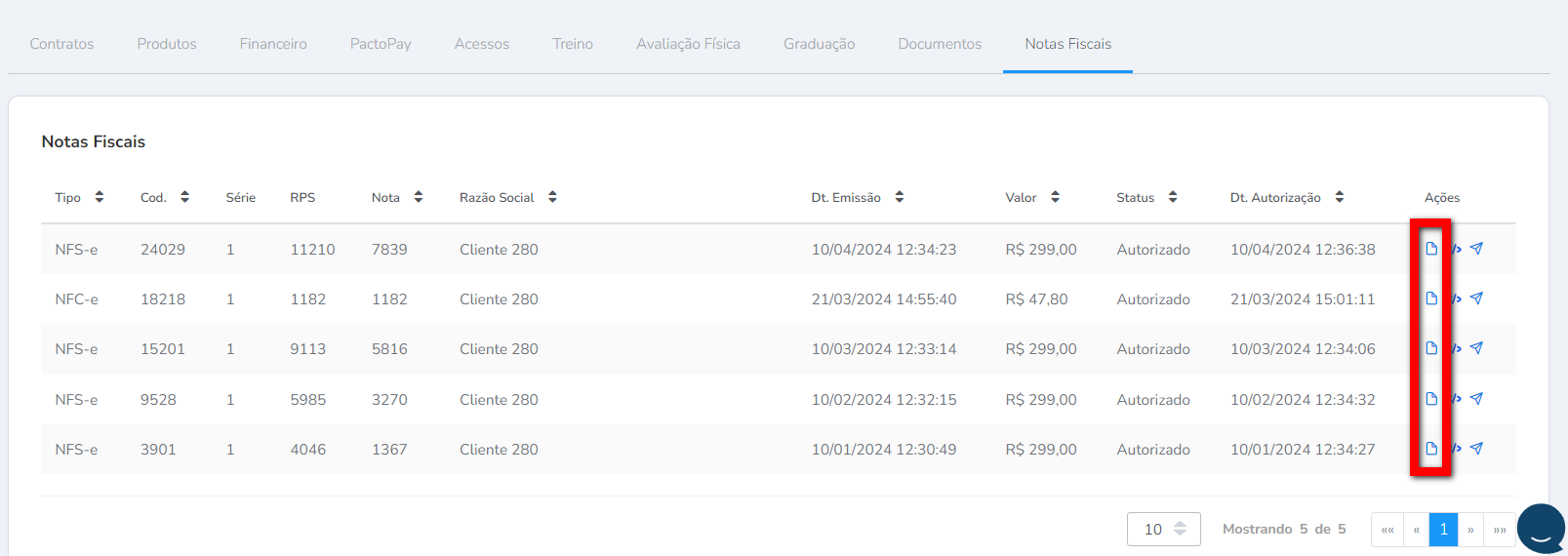This screenshot has height=556, width=1568.
Task: Change rows-per-page stepper showing 10
Action: pos(1180,529)
